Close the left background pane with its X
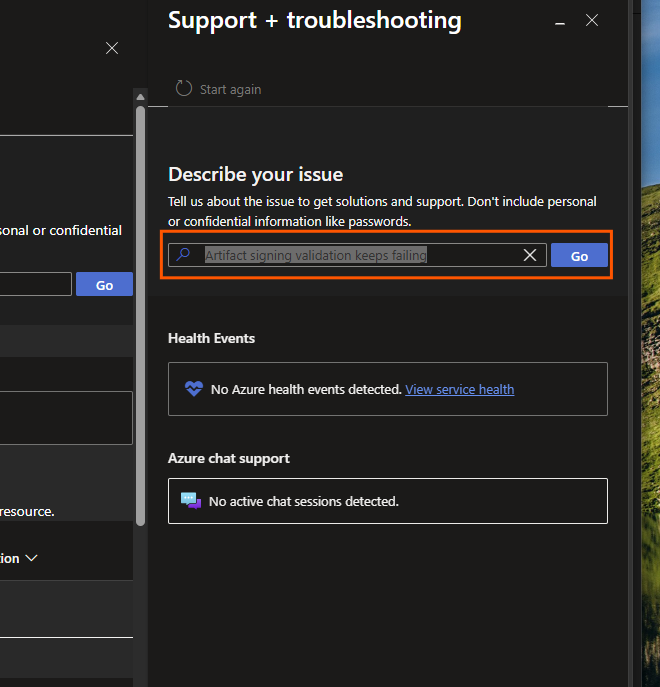 tap(112, 48)
